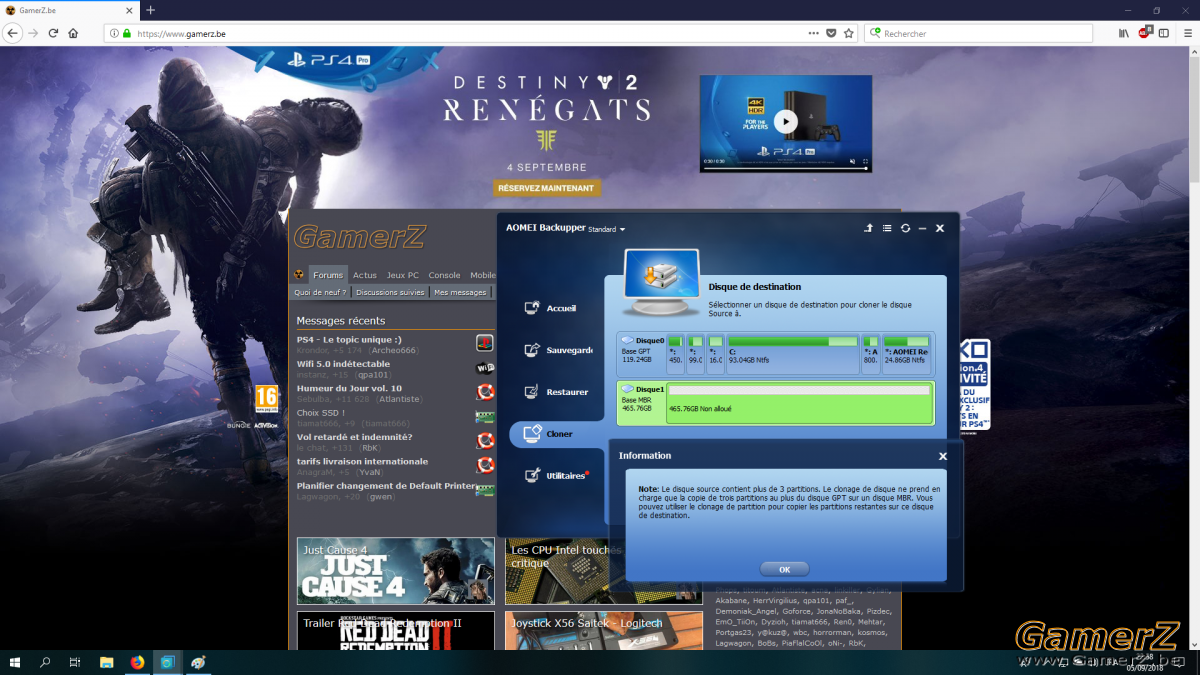The height and width of the screenshot is (675, 1200).
Task: Open Restaurer in AOMEI sidebar
Action: coord(556,392)
